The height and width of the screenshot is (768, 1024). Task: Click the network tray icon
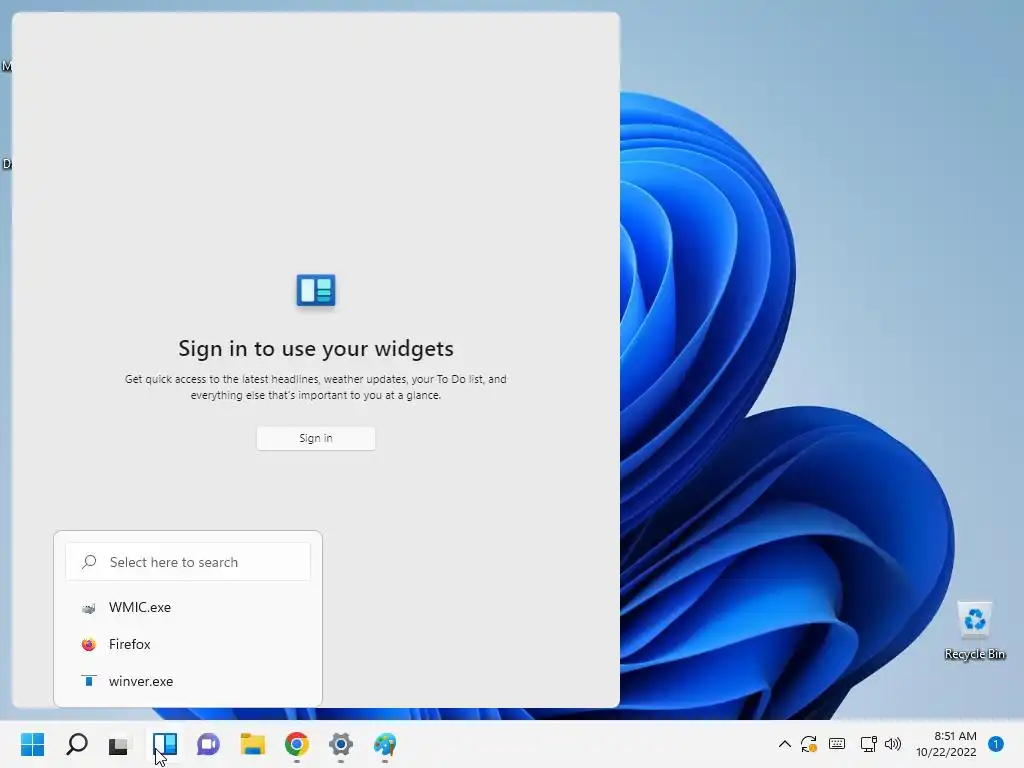tap(868, 744)
